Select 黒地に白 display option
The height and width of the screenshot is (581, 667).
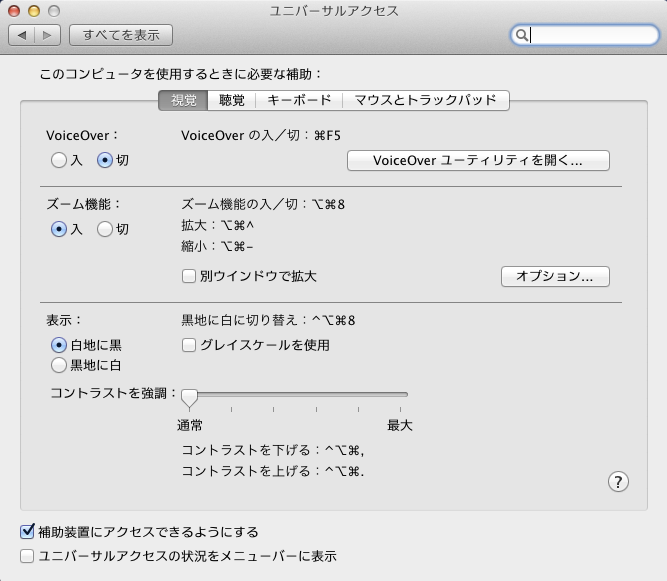point(59,365)
